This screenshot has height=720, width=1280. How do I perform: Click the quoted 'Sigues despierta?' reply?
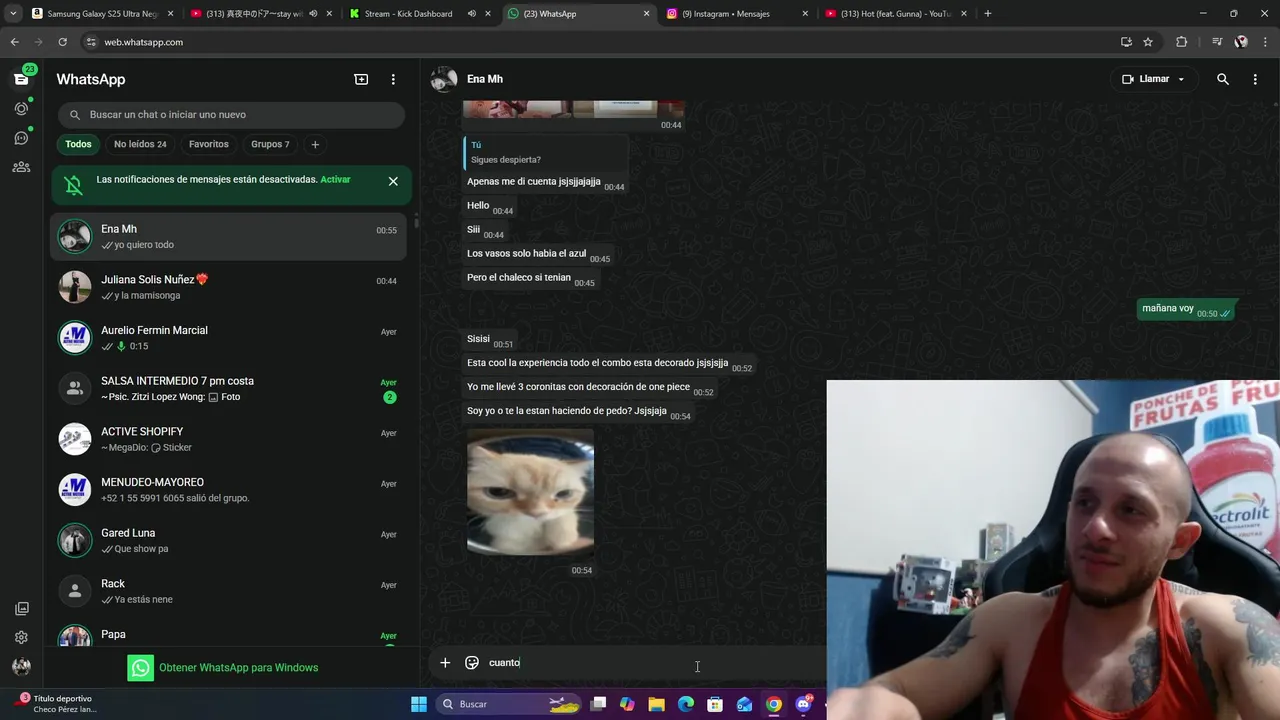[545, 152]
